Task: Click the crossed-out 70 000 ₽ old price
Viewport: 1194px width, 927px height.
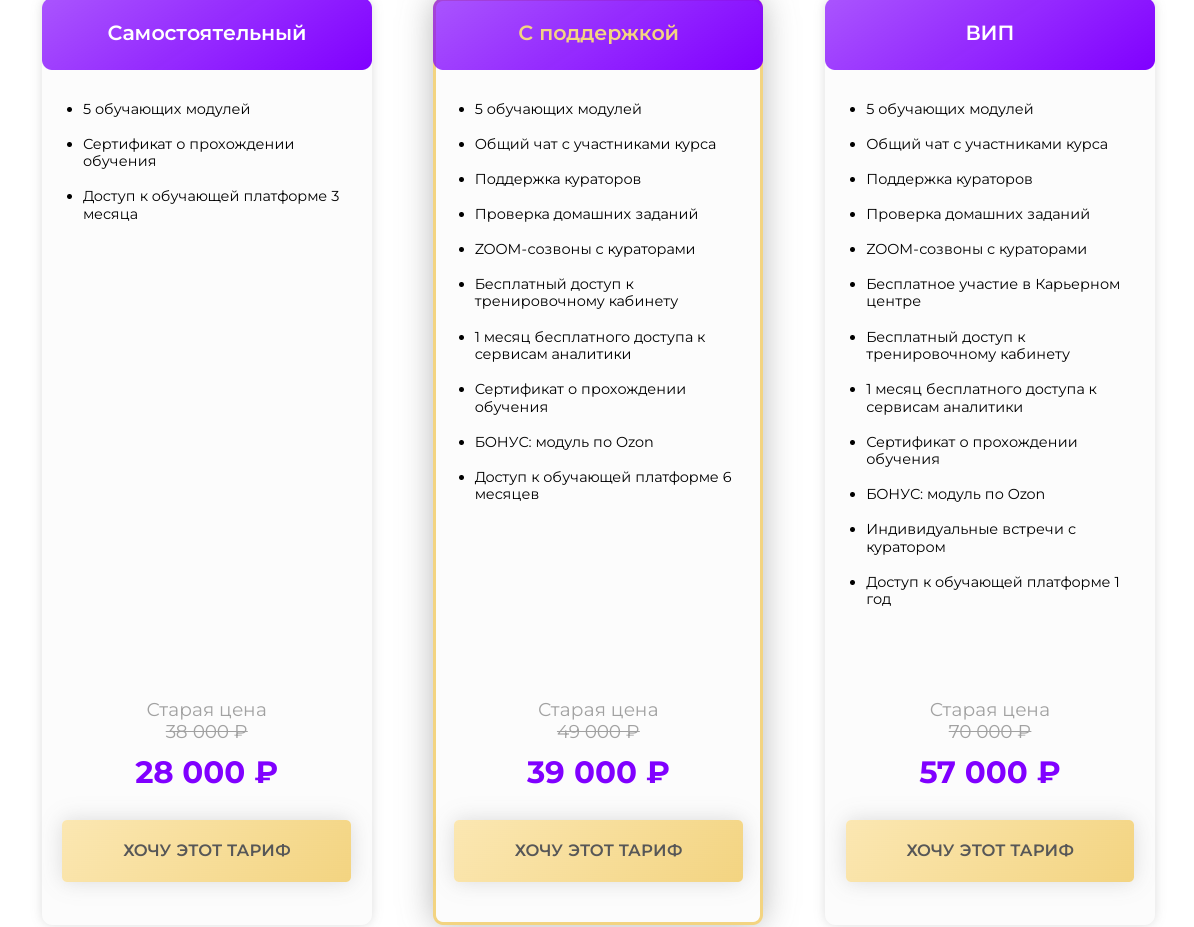Action: coord(990,732)
